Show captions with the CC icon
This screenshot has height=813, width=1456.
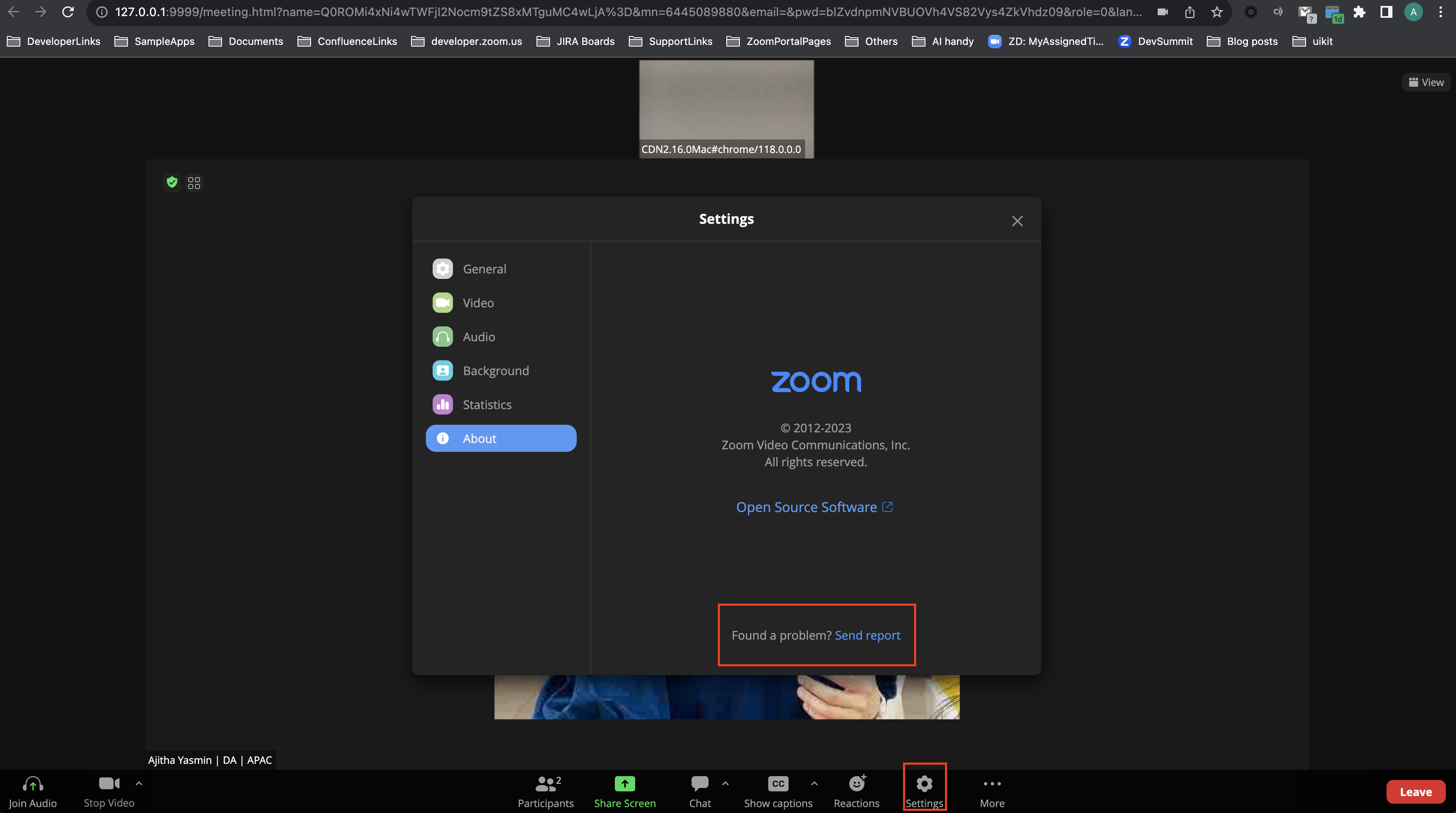(x=778, y=784)
